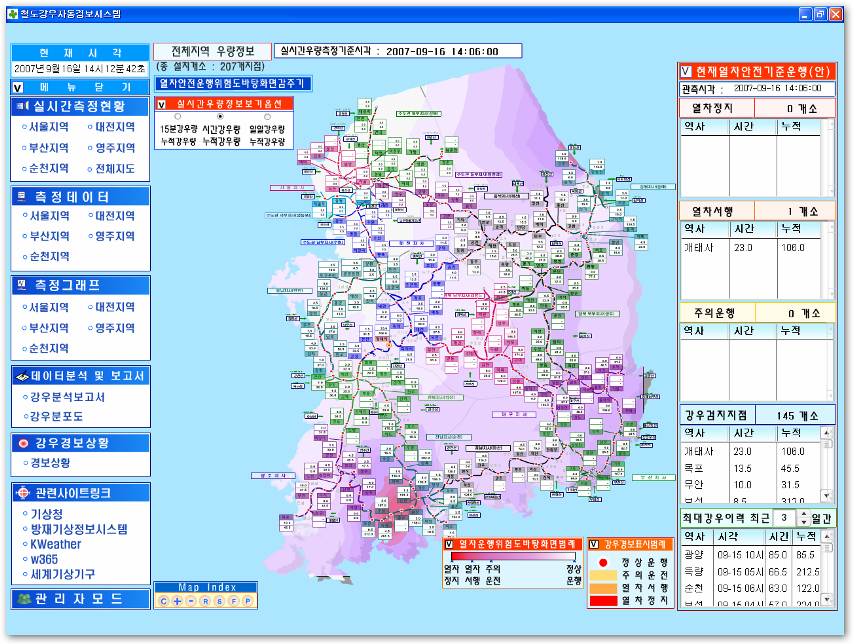Screen dimensions: 853x644
Task: Click the Map Index zoom-out minus icon
Action: (190, 601)
